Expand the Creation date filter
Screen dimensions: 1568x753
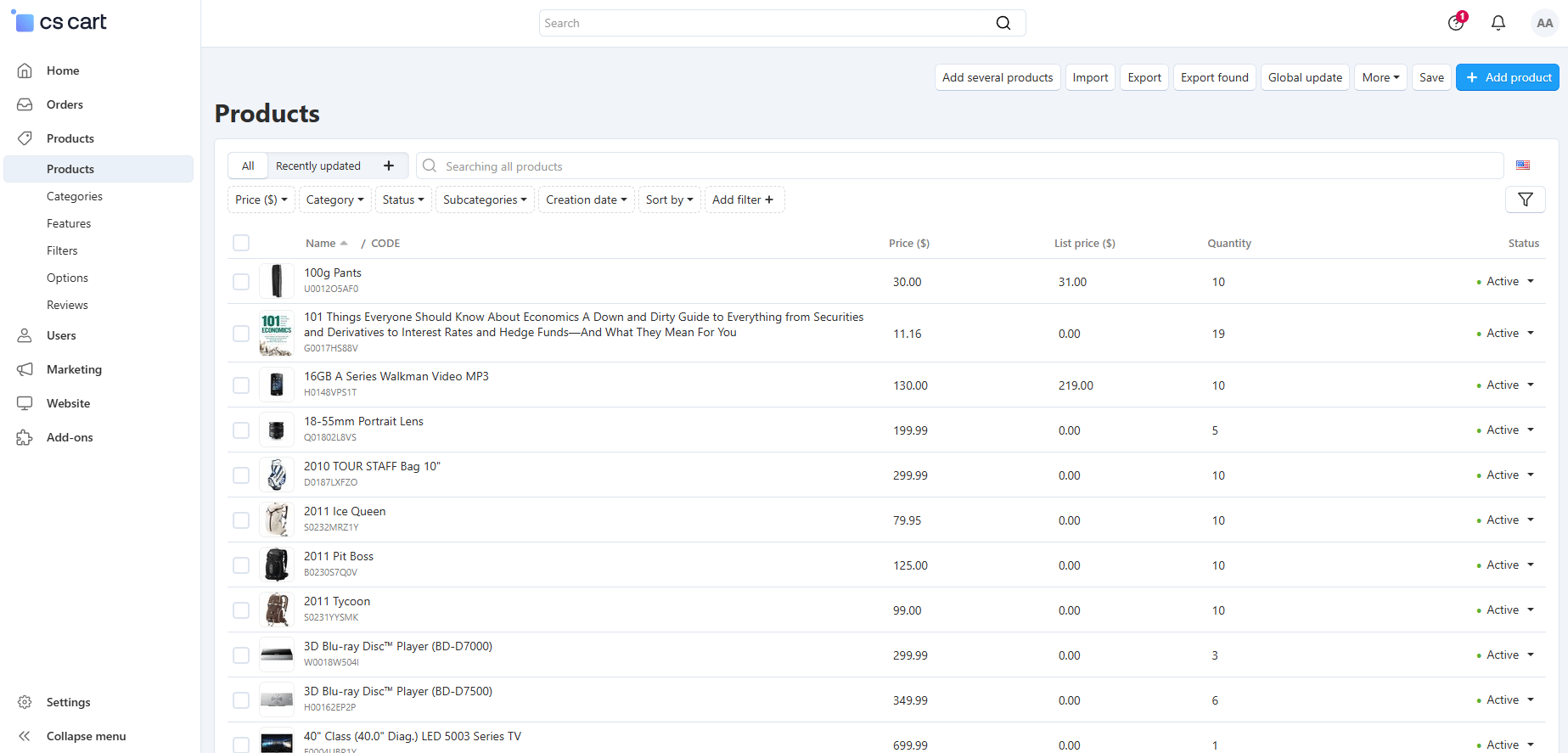click(x=587, y=199)
